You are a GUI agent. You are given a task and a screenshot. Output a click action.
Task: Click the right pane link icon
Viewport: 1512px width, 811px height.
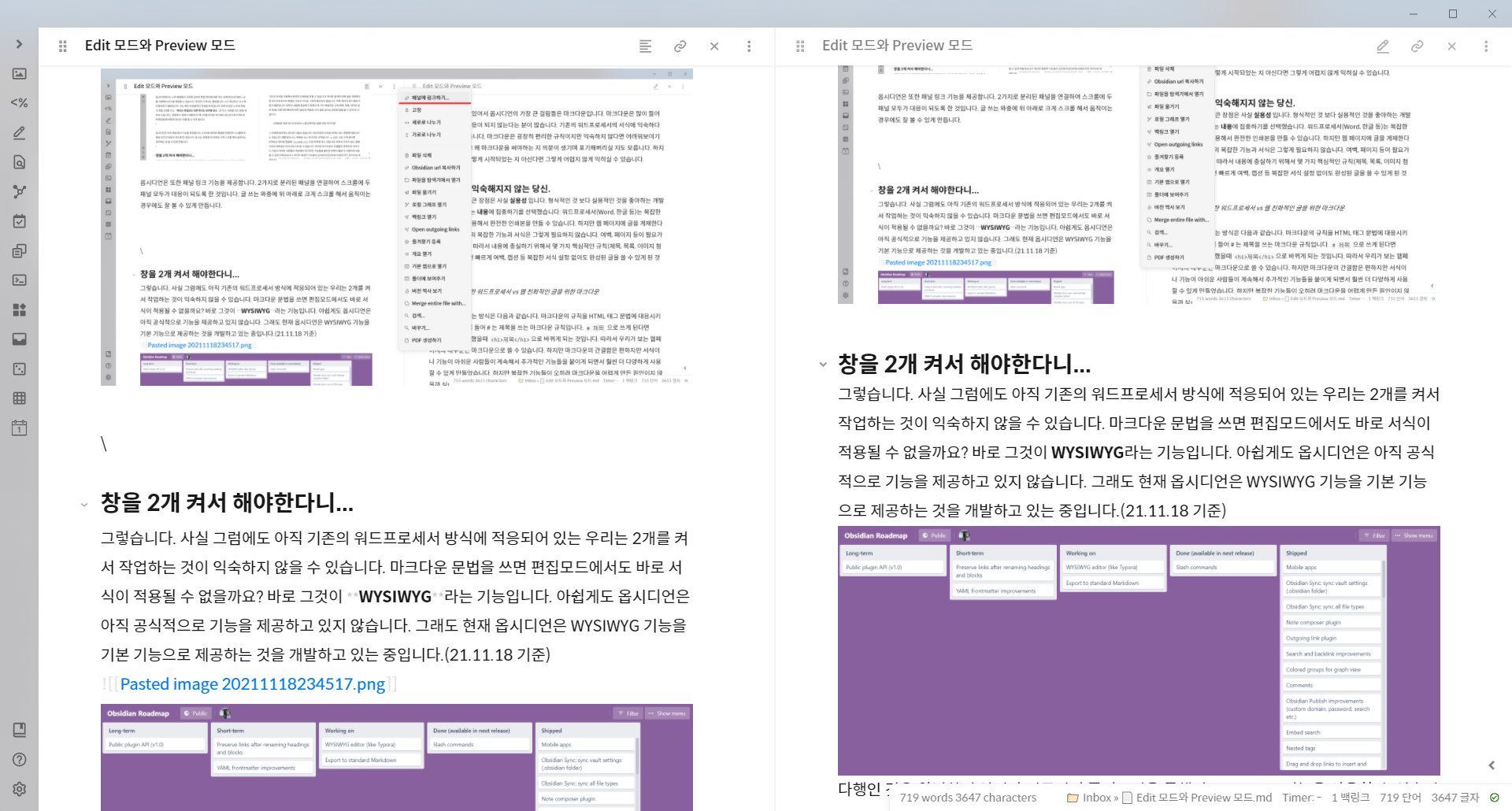pos(1417,46)
